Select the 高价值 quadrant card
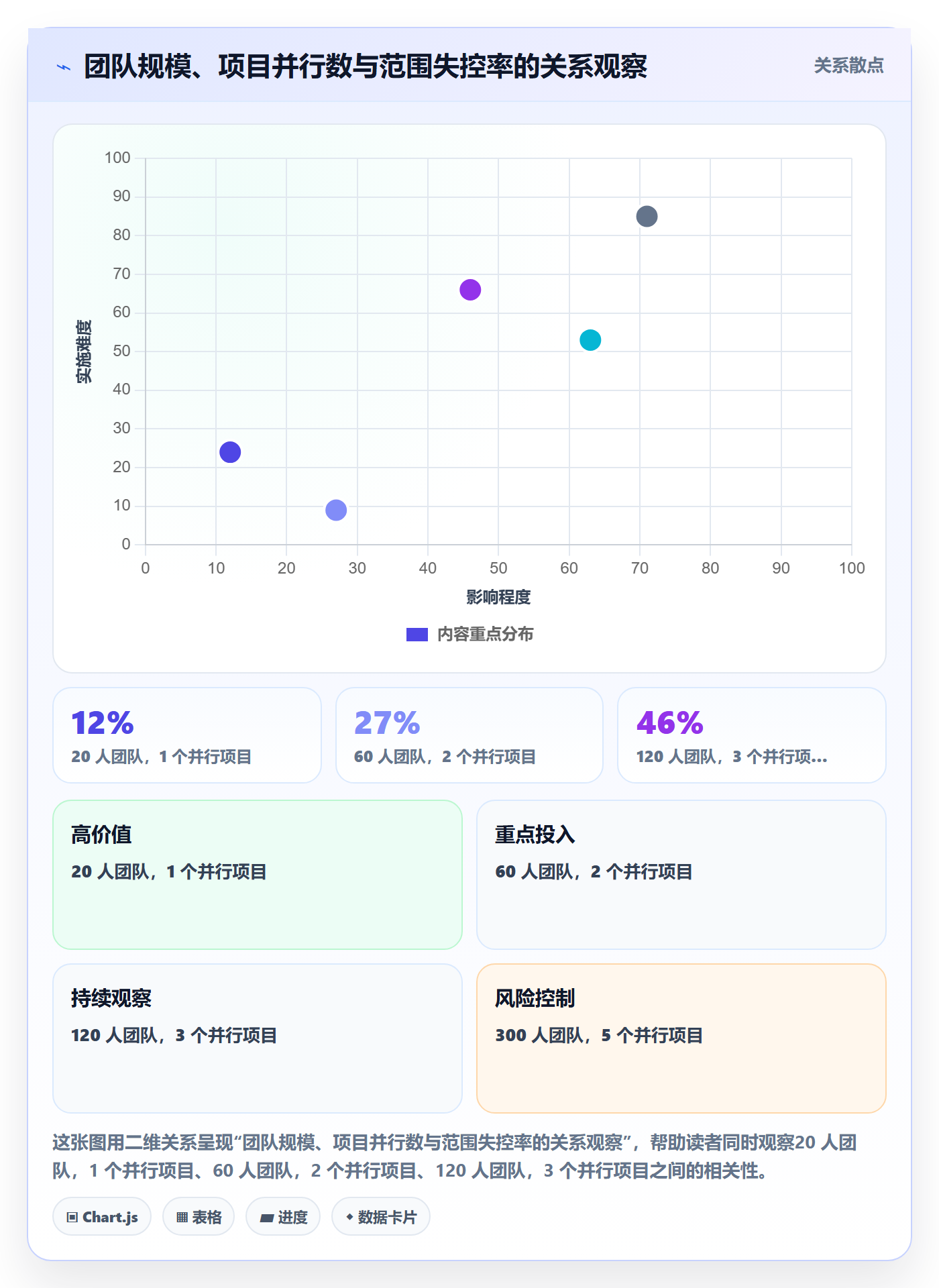This screenshot has width=939, height=1288. (x=258, y=875)
